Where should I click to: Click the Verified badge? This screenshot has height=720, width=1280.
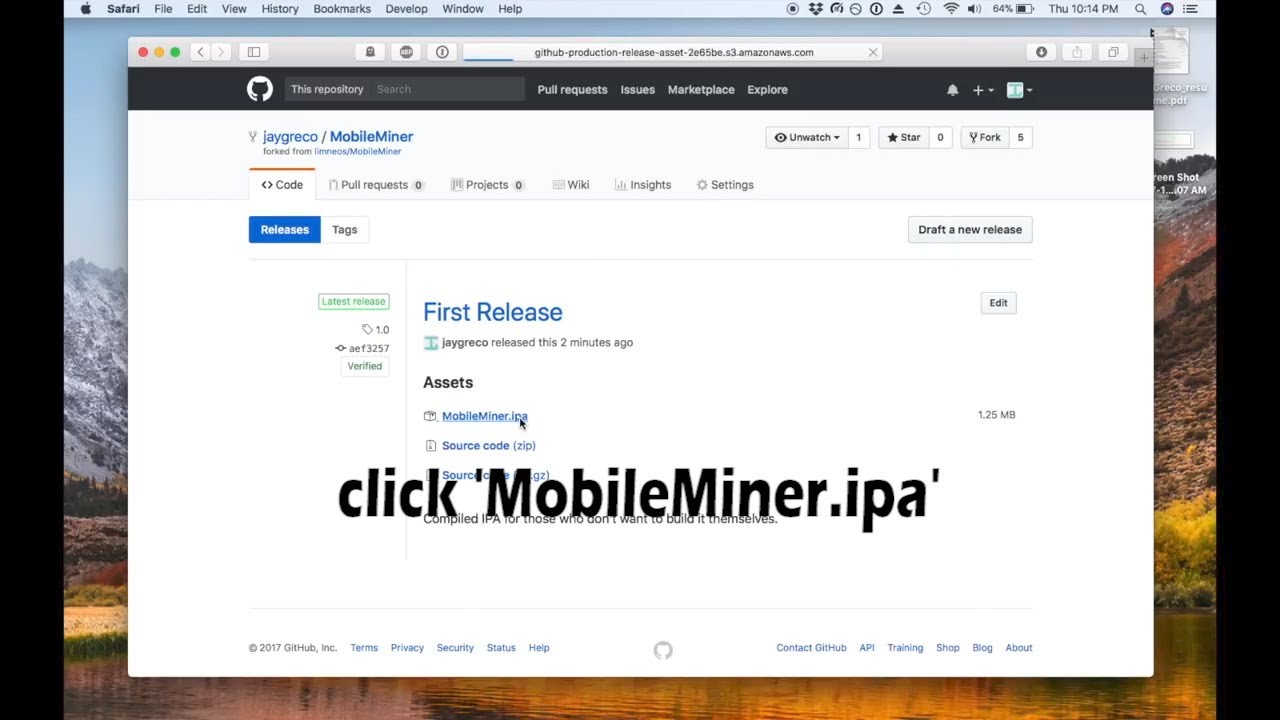[365, 366]
